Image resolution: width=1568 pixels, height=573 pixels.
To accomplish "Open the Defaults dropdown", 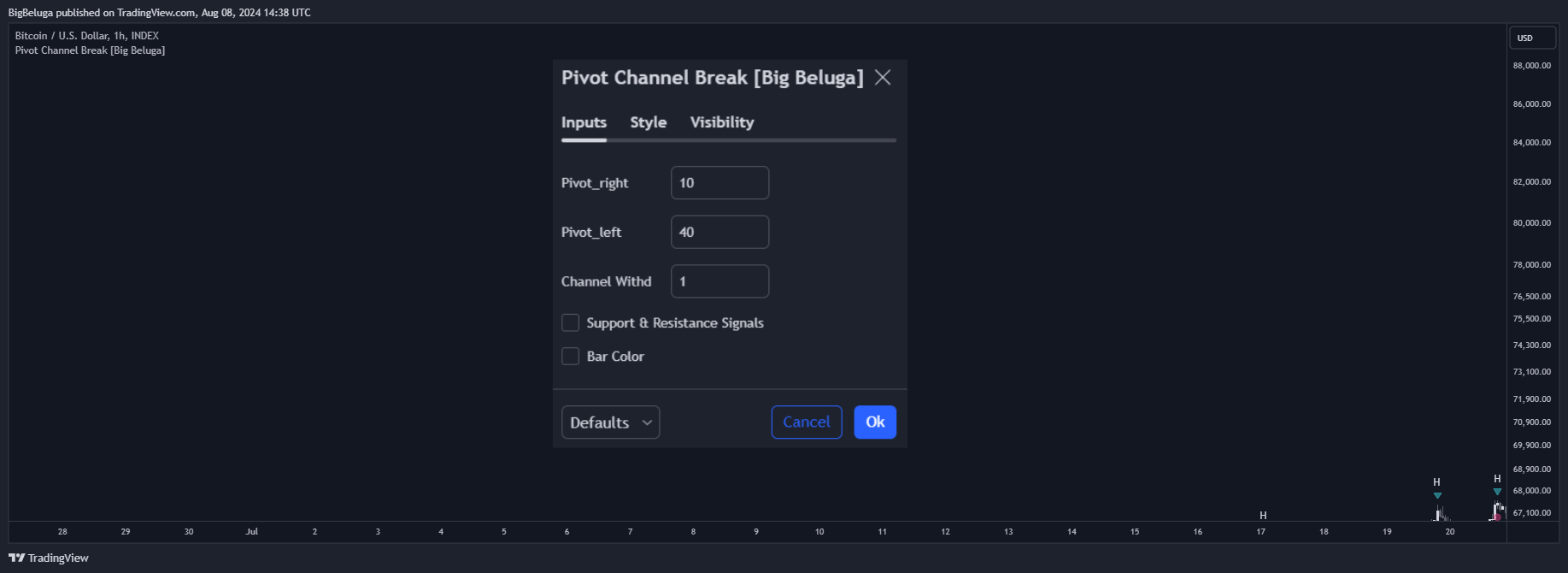I will coord(610,422).
